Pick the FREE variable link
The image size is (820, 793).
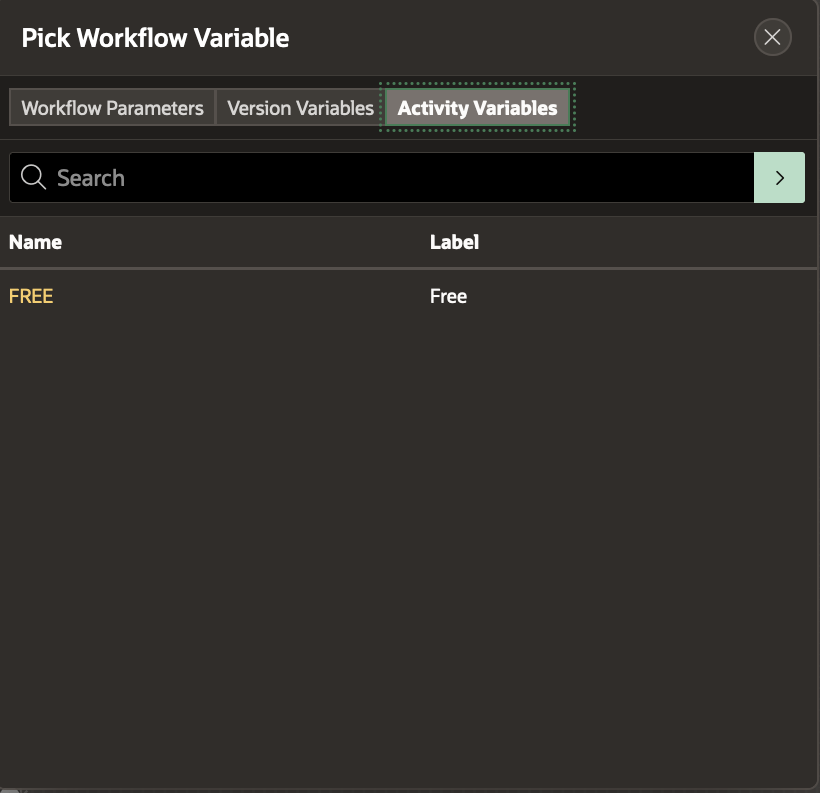click(x=31, y=296)
